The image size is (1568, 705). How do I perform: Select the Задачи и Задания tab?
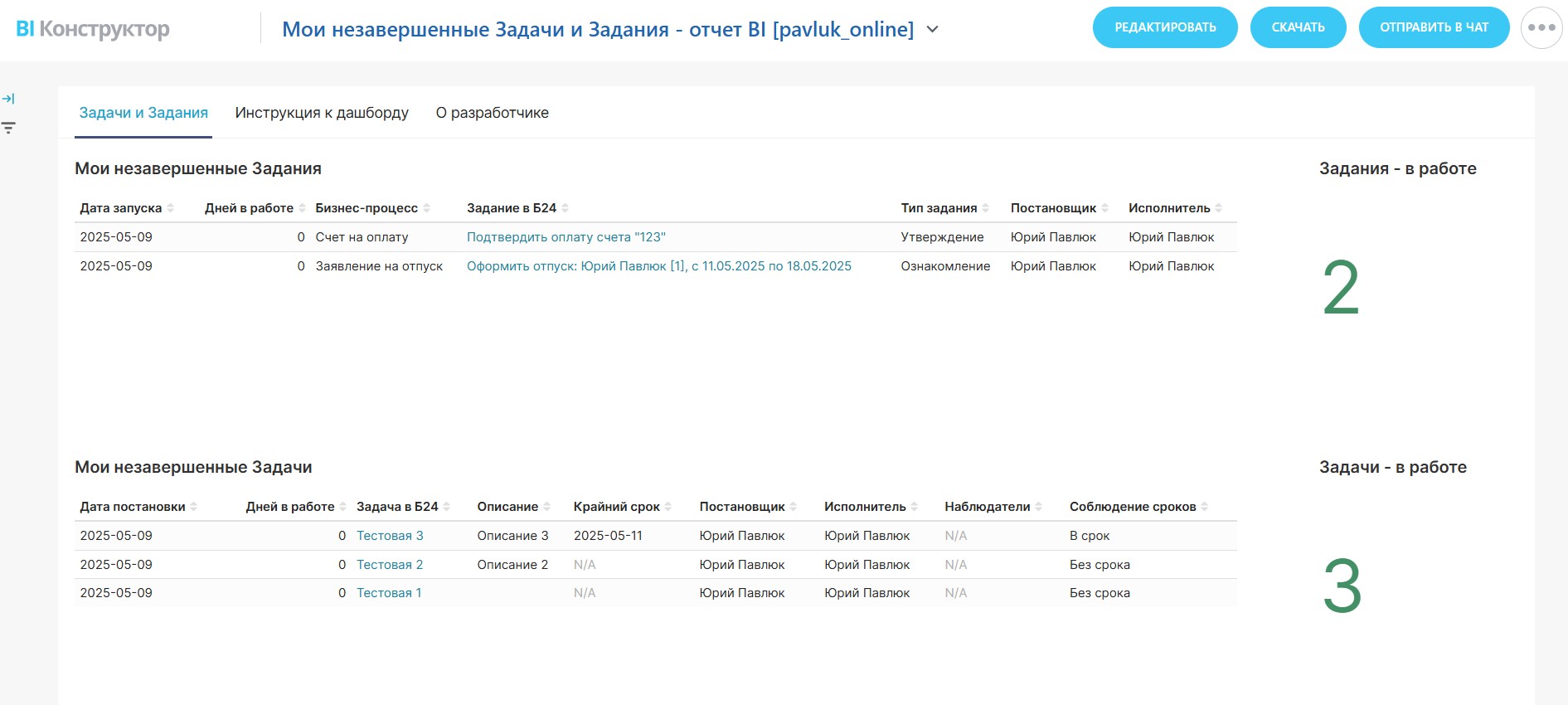[x=143, y=113]
